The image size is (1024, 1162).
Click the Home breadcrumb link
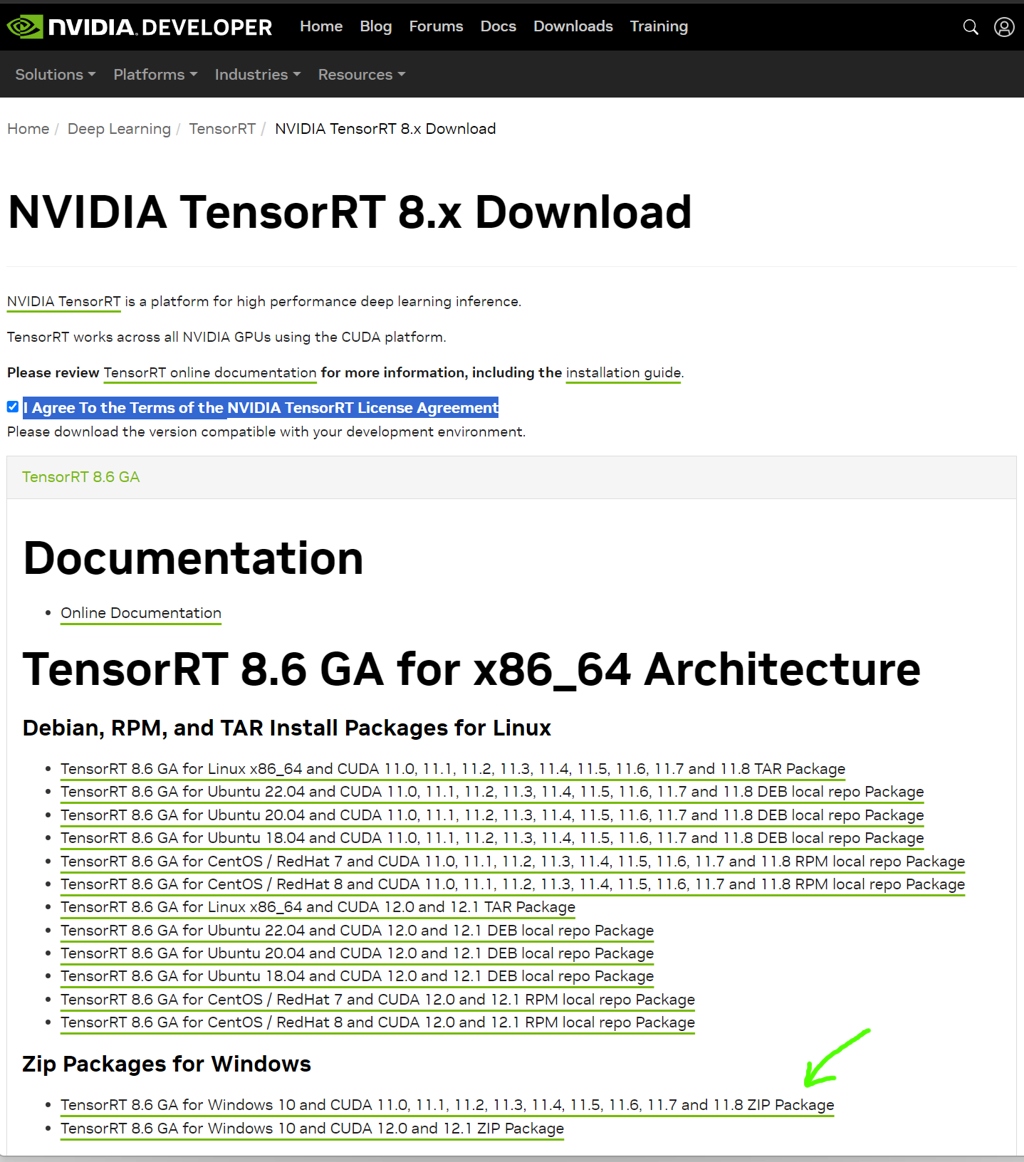pos(28,128)
